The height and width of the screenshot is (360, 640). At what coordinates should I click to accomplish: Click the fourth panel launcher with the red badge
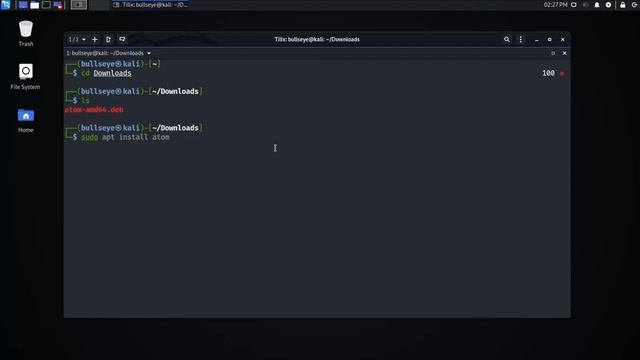pos(58,5)
